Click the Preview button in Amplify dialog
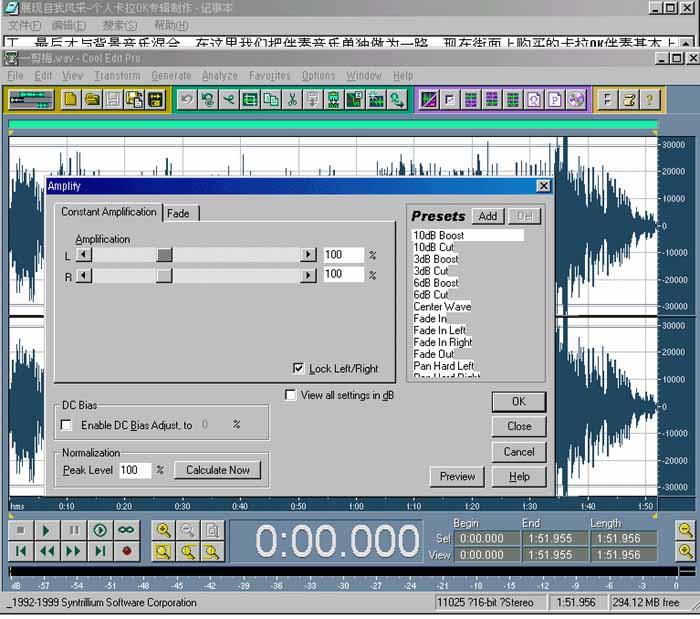 click(x=457, y=477)
